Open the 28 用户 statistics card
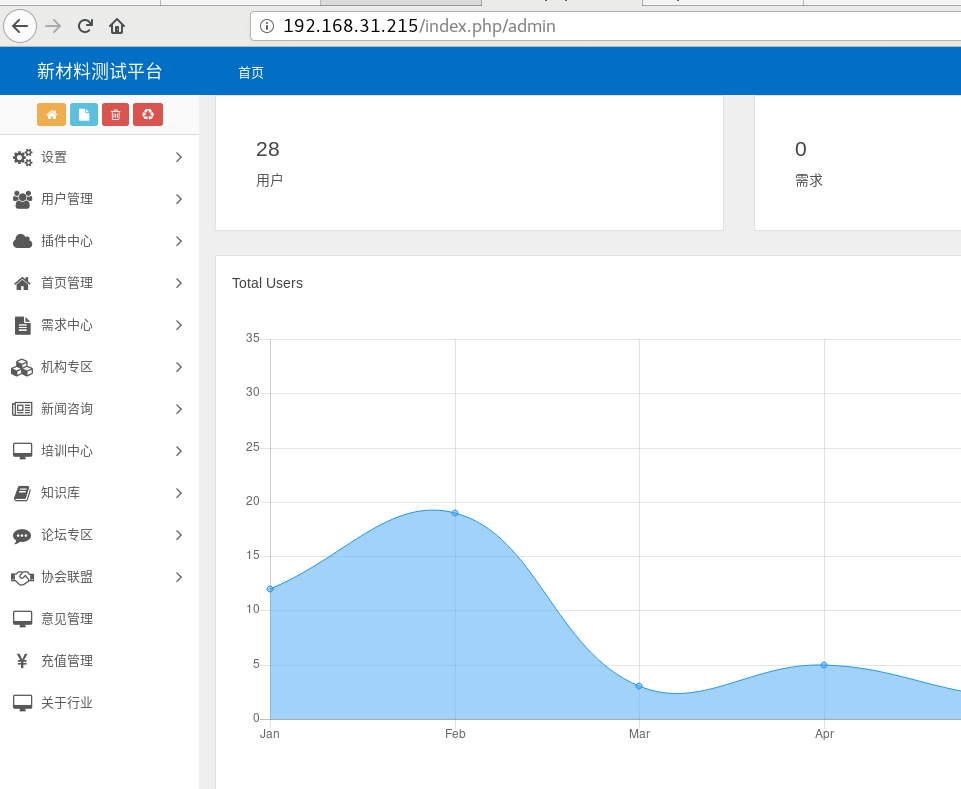Image resolution: width=961 pixels, height=789 pixels. (469, 163)
